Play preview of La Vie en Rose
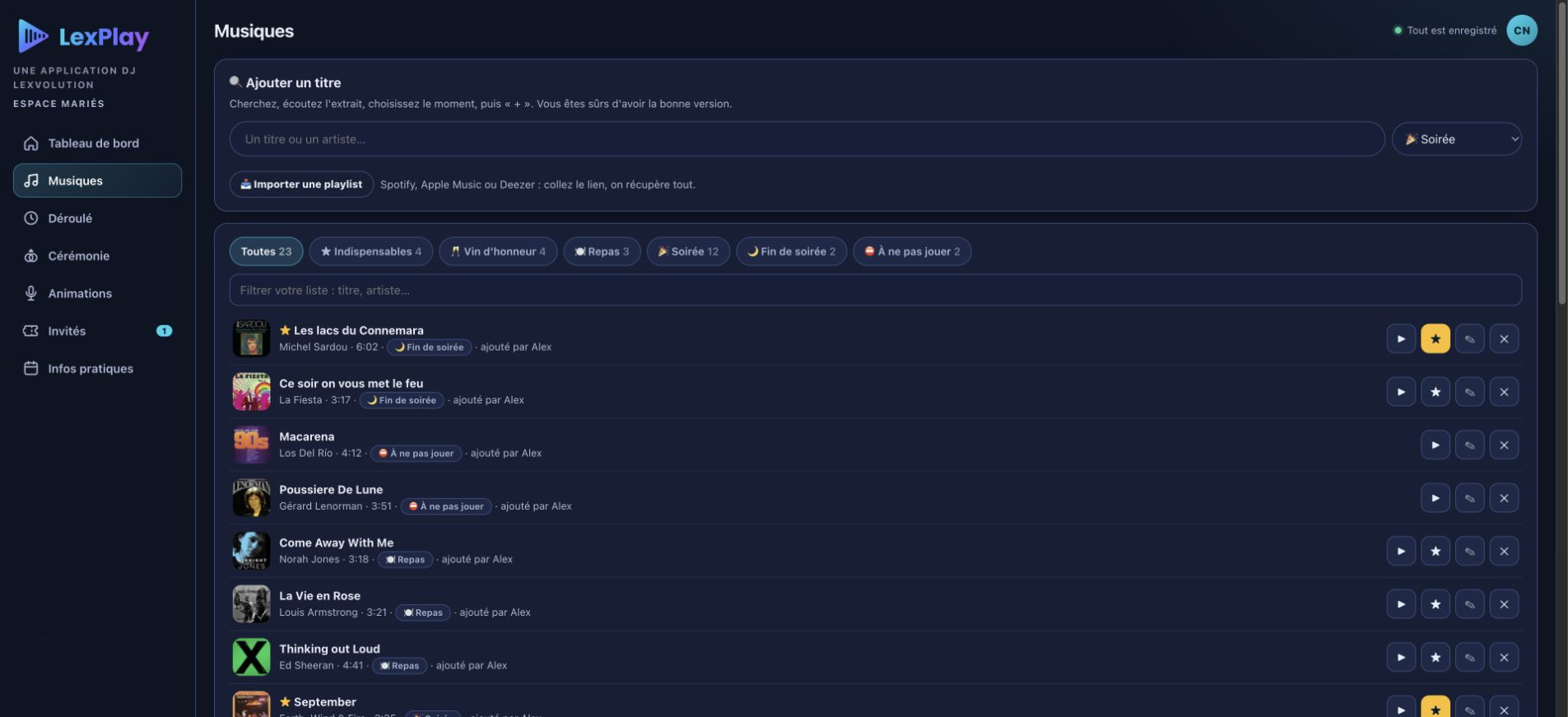This screenshot has height=717, width=1568. (x=1401, y=604)
